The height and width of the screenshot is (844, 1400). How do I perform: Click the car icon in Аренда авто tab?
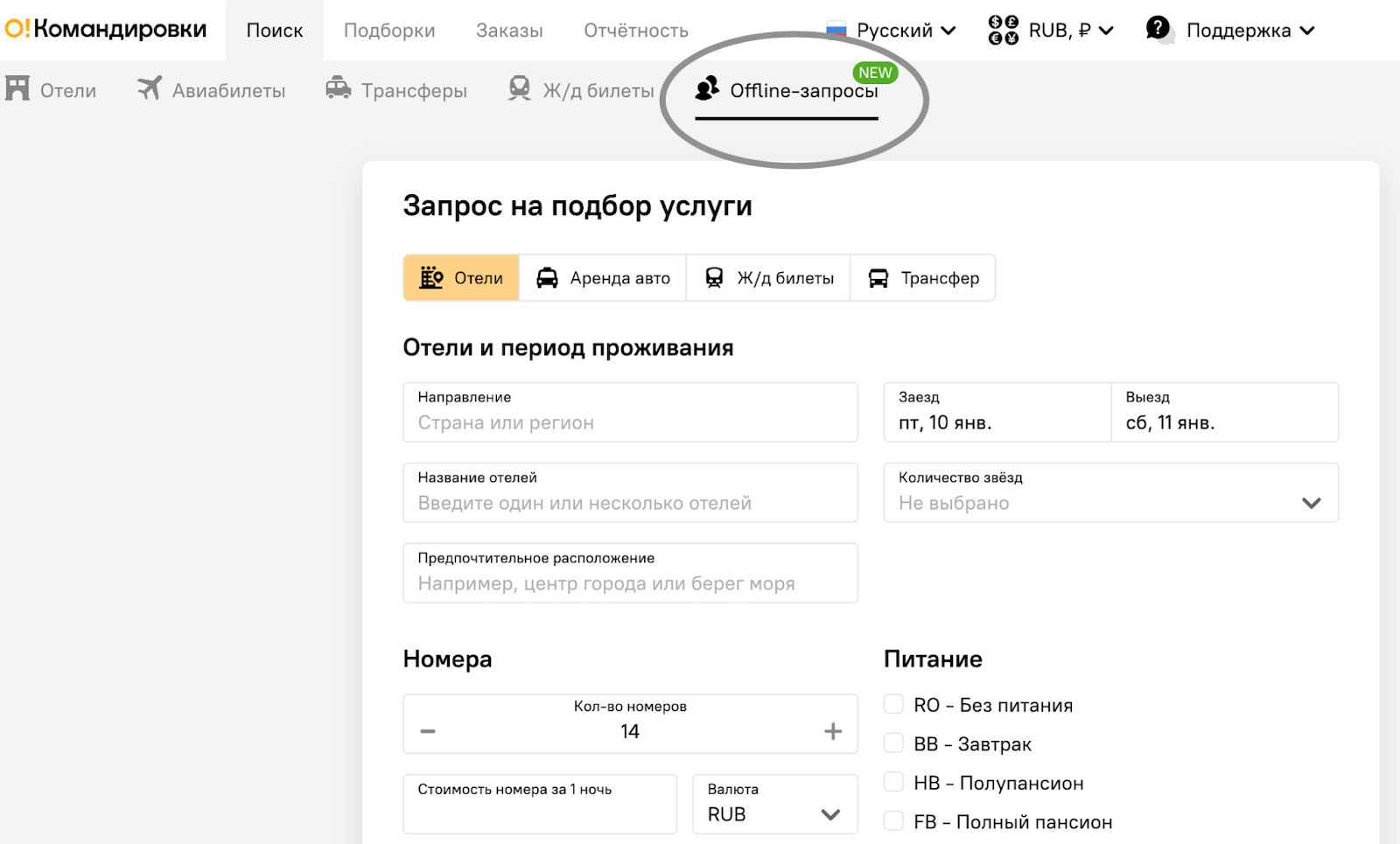pyautogui.click(x=547, y=278)
